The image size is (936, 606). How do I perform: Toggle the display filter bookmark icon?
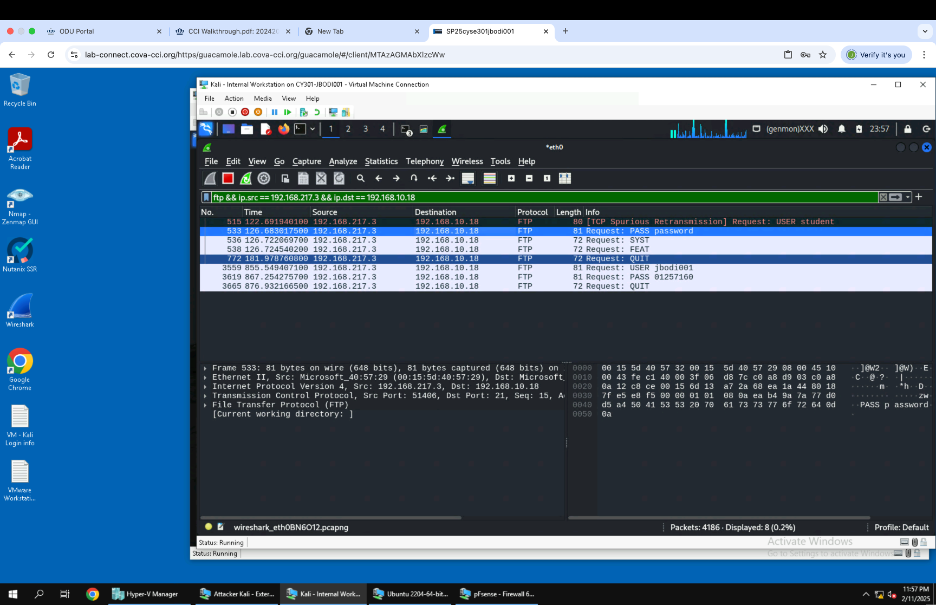click(207, 197)
